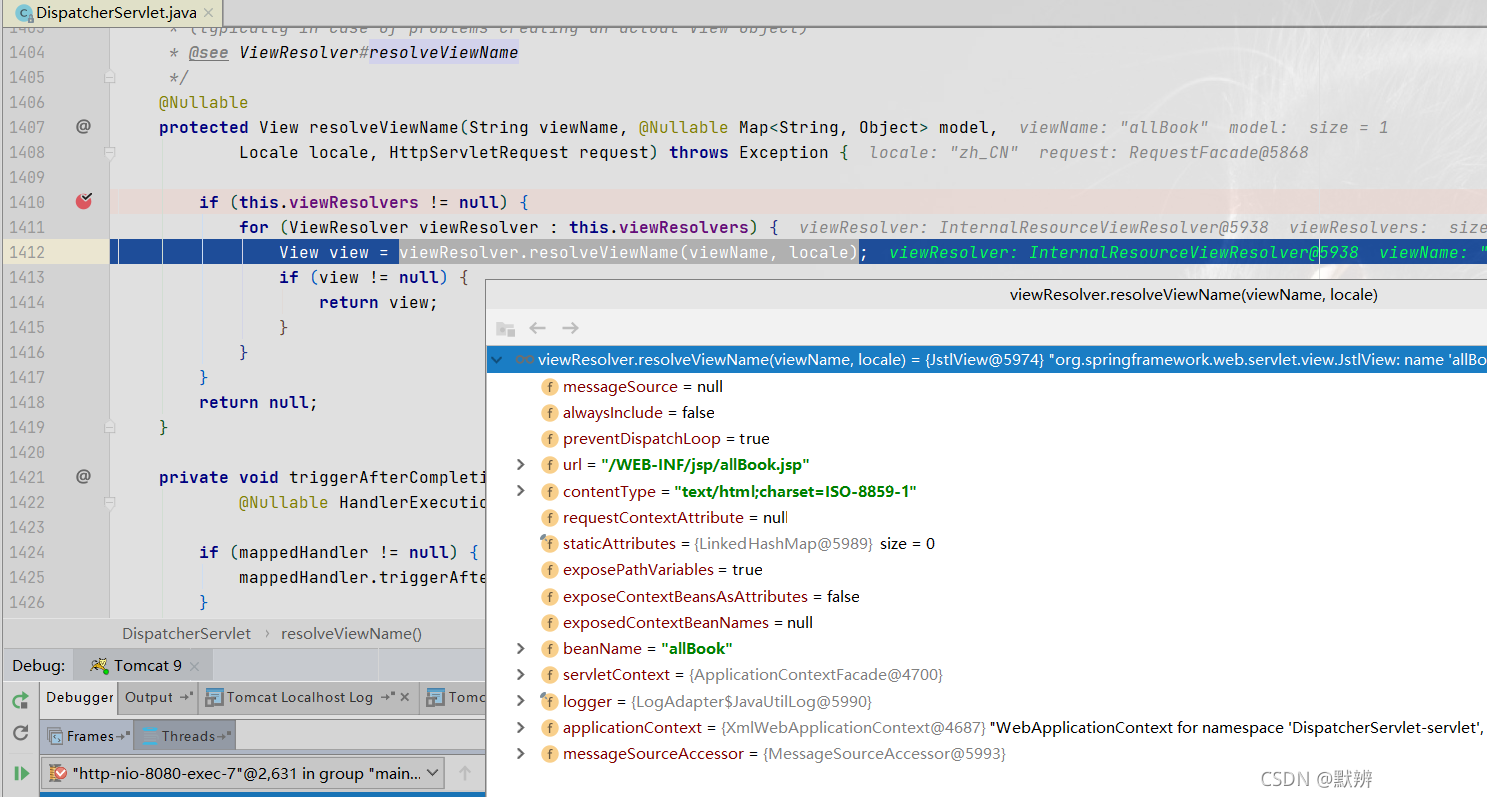Click DispatcherServlet in the breadcrumb bar
This screenshot has height=797, width=1487.
(x=187, y=634)
